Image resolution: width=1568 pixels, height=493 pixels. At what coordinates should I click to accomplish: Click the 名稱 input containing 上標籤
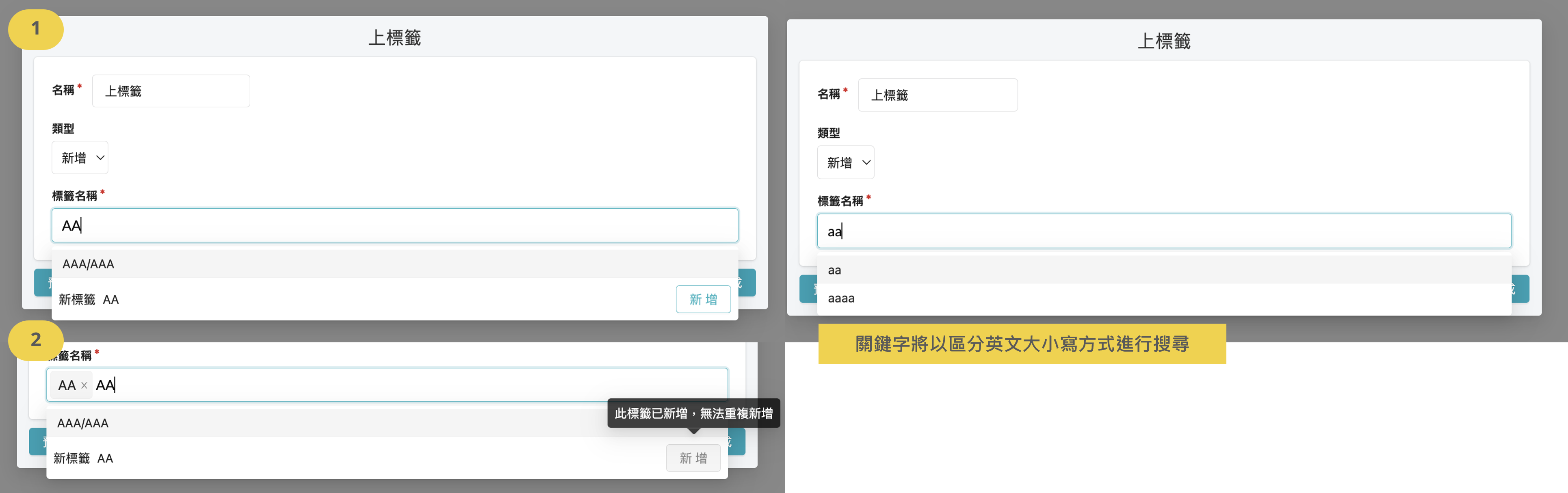[171, 90]
